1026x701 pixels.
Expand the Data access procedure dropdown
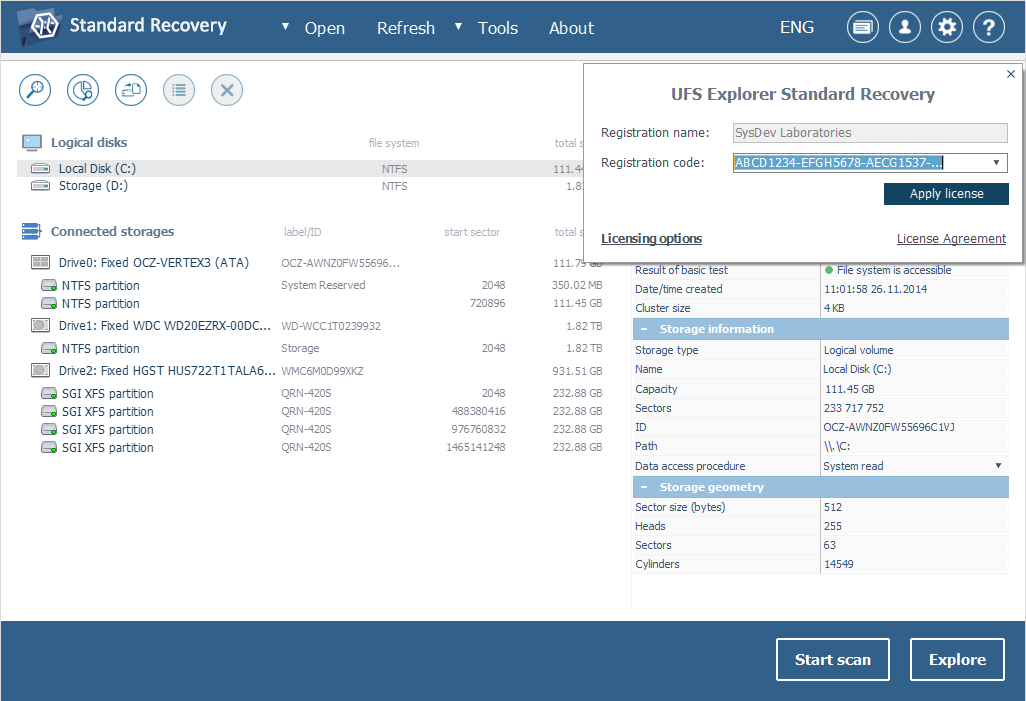tap(999, 466)
